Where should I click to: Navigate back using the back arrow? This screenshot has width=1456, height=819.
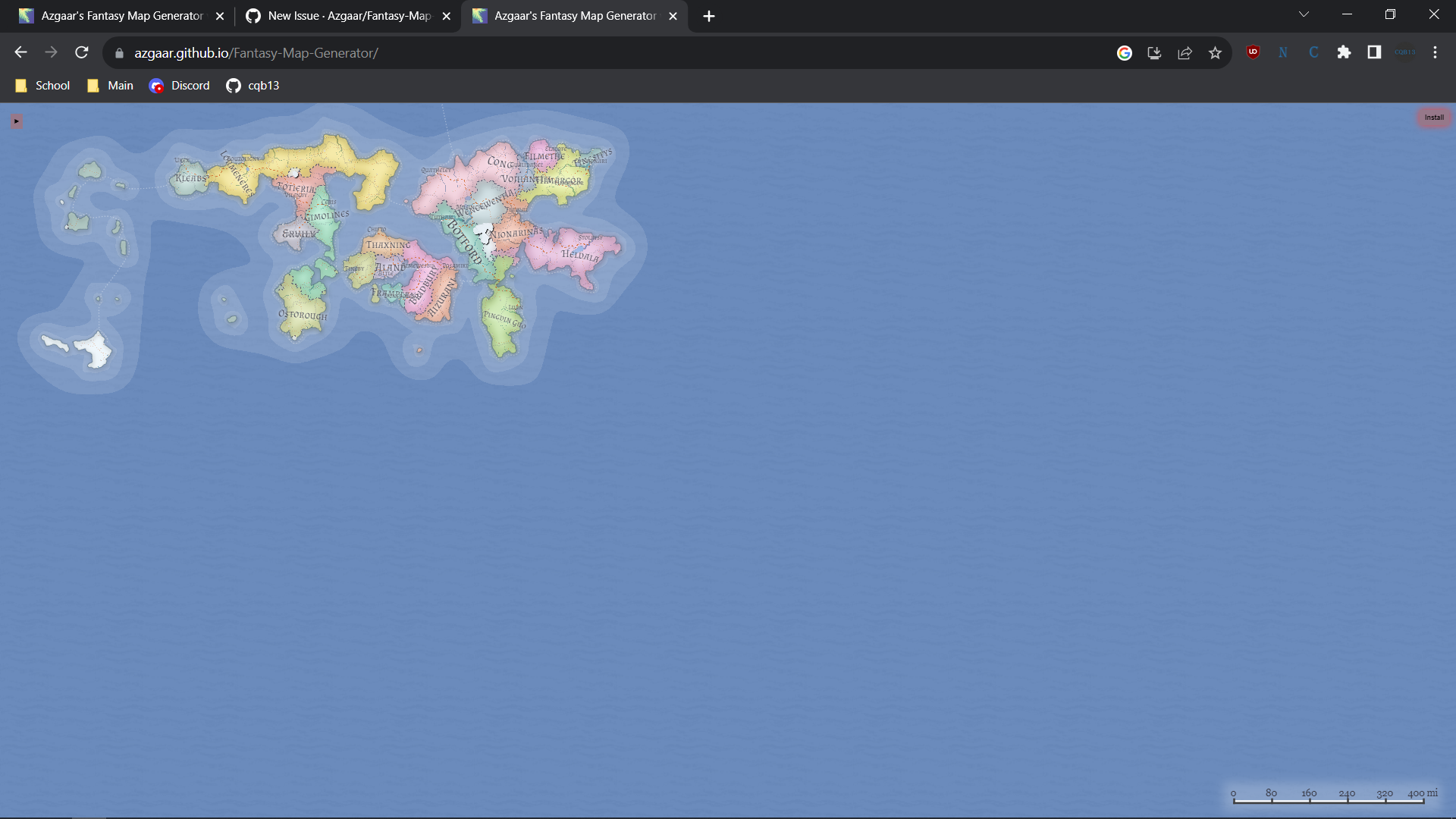20,52
